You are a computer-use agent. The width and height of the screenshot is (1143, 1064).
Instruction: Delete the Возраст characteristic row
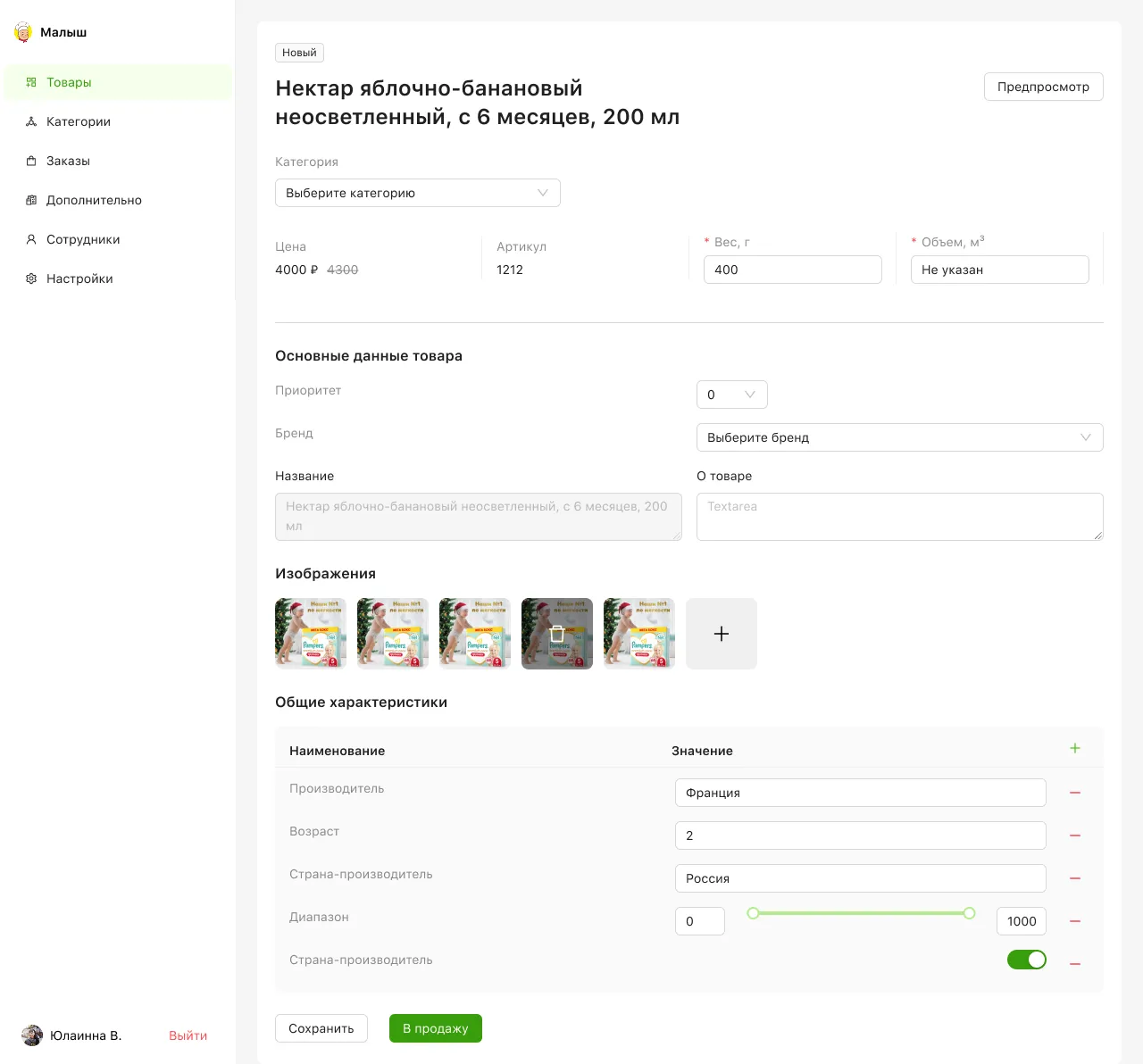(x=1075, y=835)
